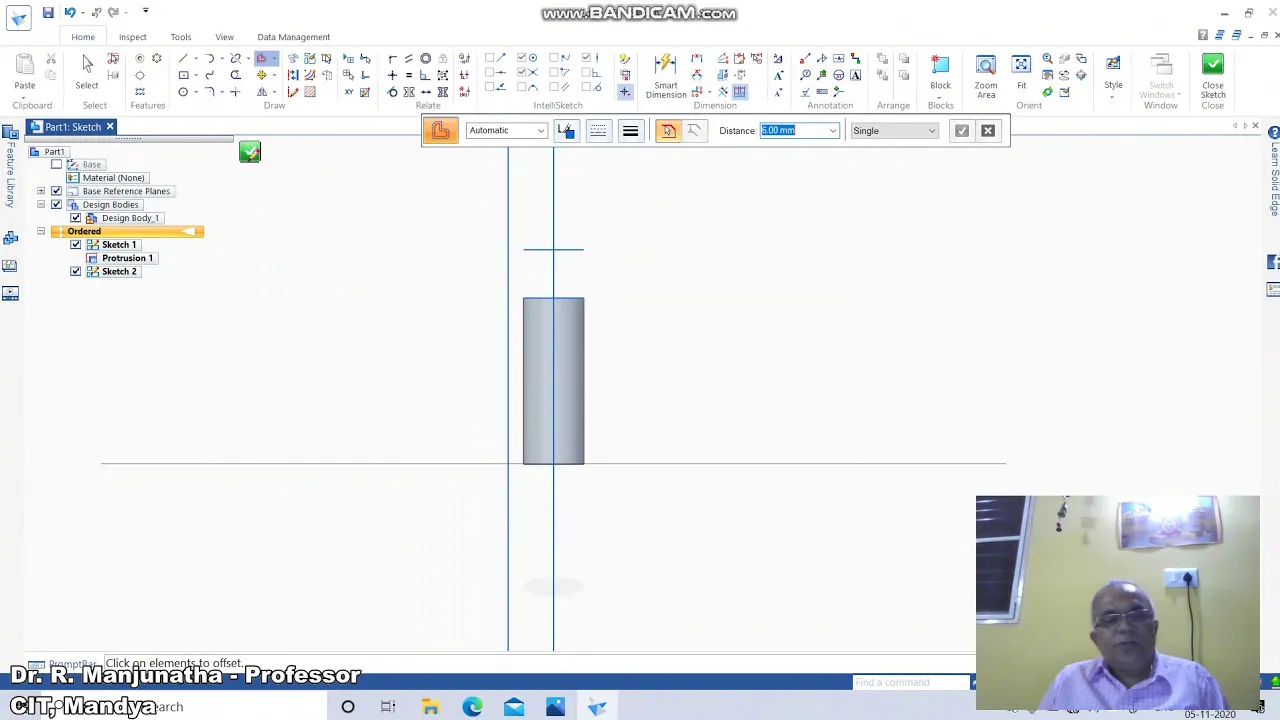The height and width of the screenshot is (720, 1280).
Task: Click the Mirror tool in Draw group
Action: (x=262, y=92)
